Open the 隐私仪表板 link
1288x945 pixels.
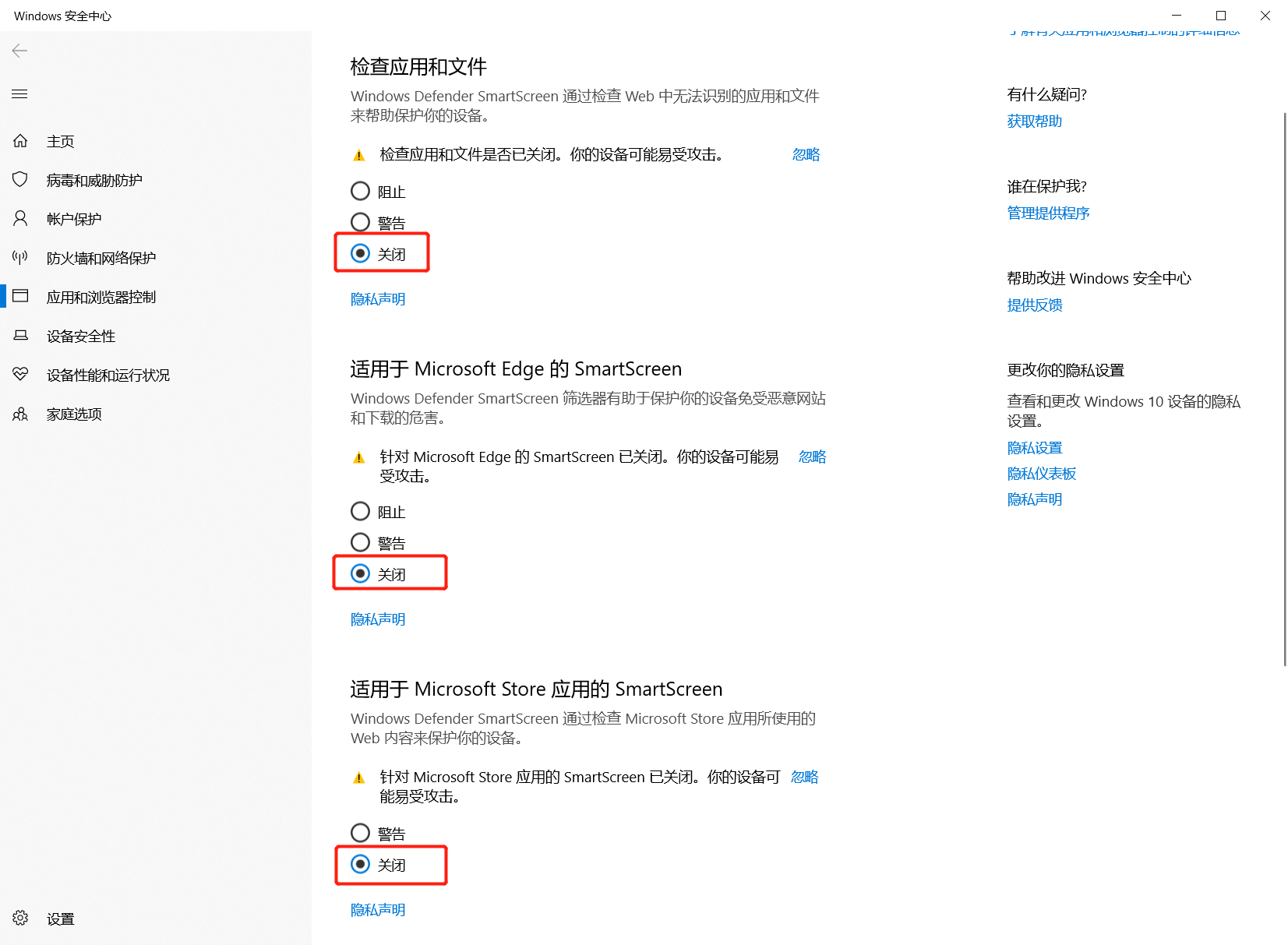pos(1041,473)
